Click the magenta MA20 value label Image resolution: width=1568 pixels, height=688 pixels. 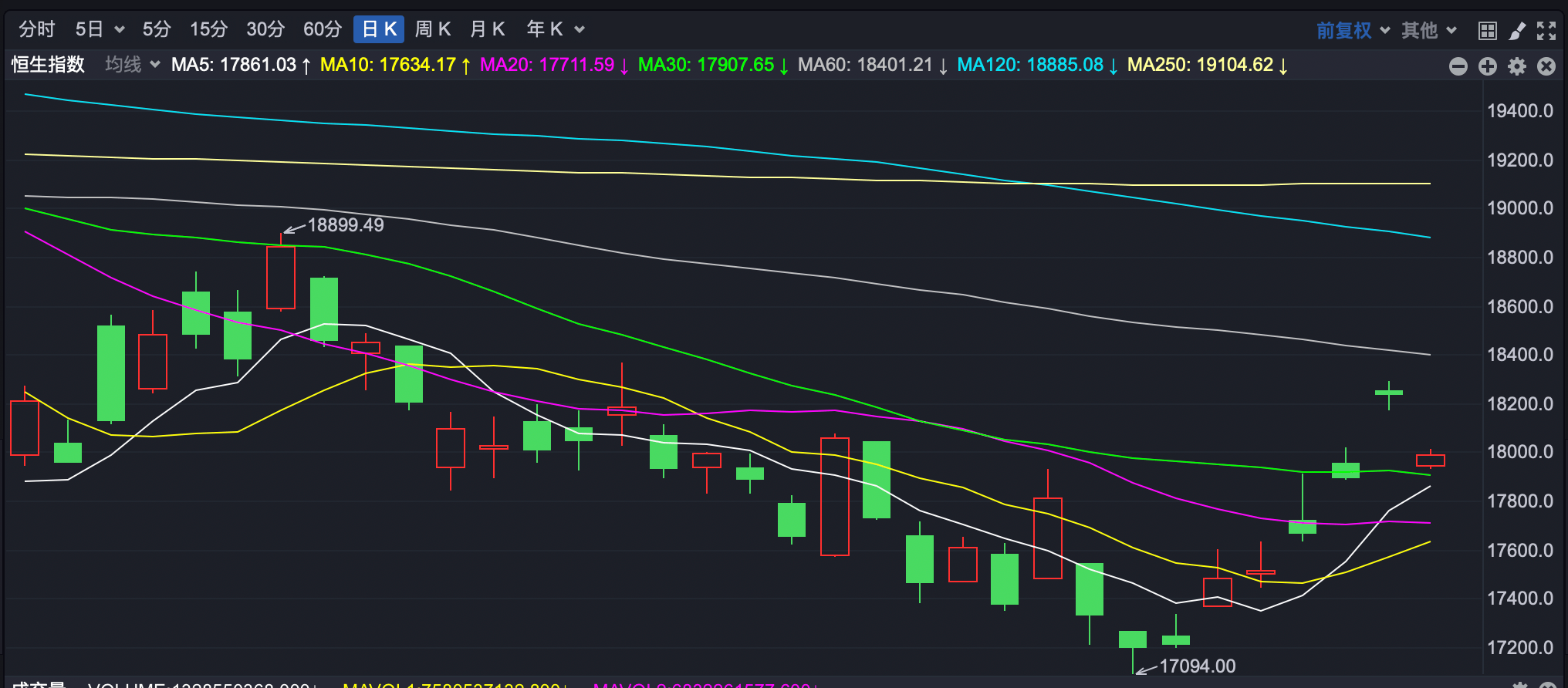[547, 65]
